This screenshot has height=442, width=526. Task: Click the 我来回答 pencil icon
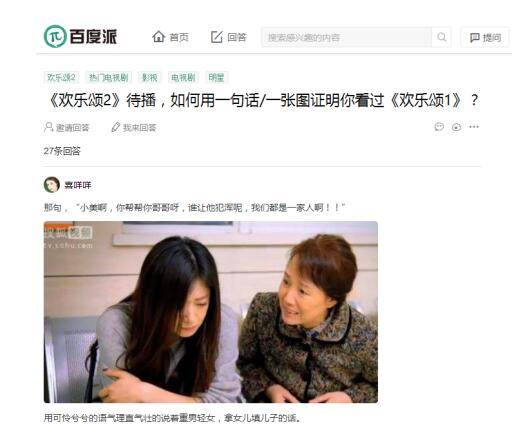[x=115, y=127]
